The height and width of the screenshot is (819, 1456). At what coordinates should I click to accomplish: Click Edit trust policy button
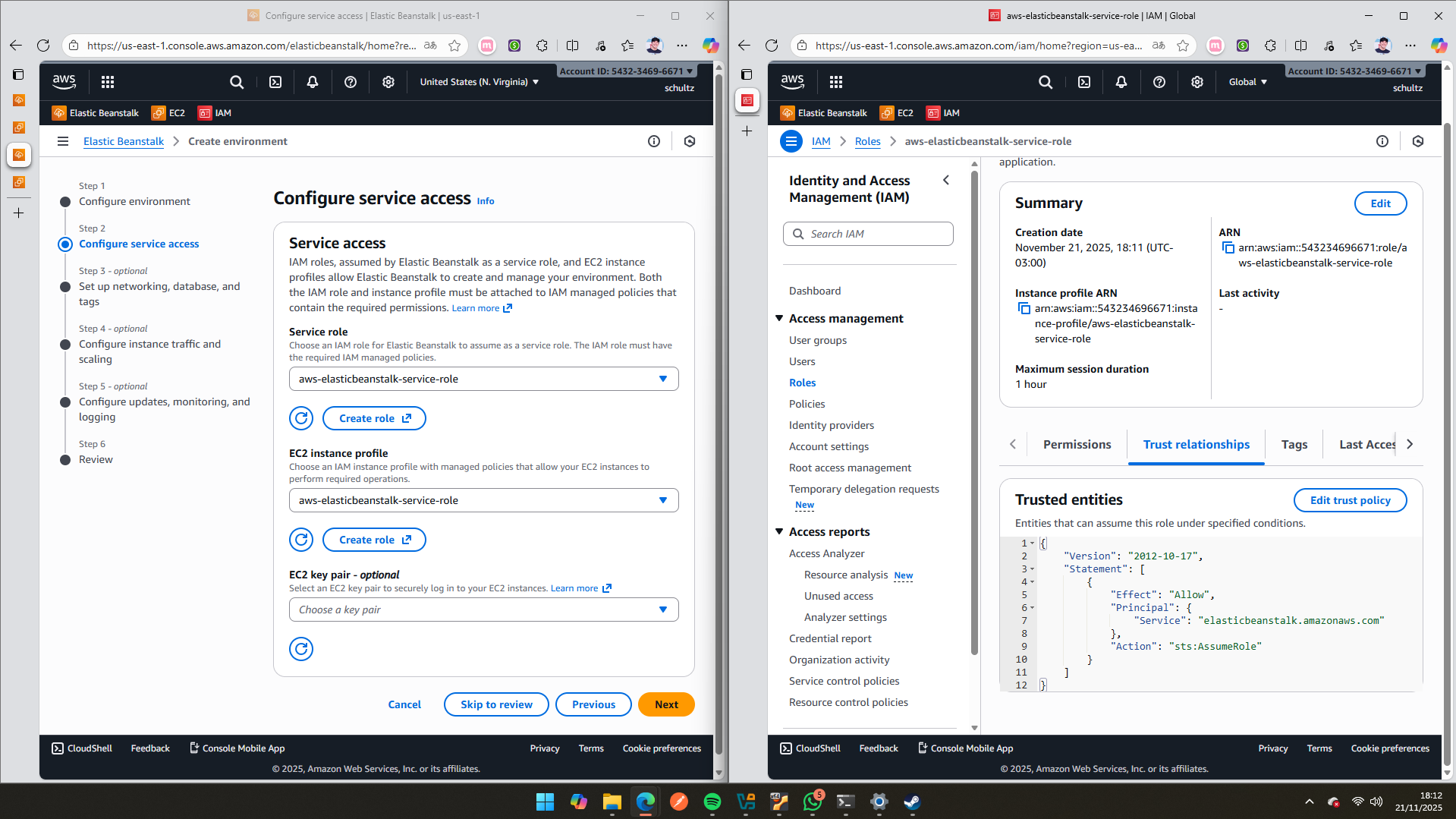tap(1350, 500)
